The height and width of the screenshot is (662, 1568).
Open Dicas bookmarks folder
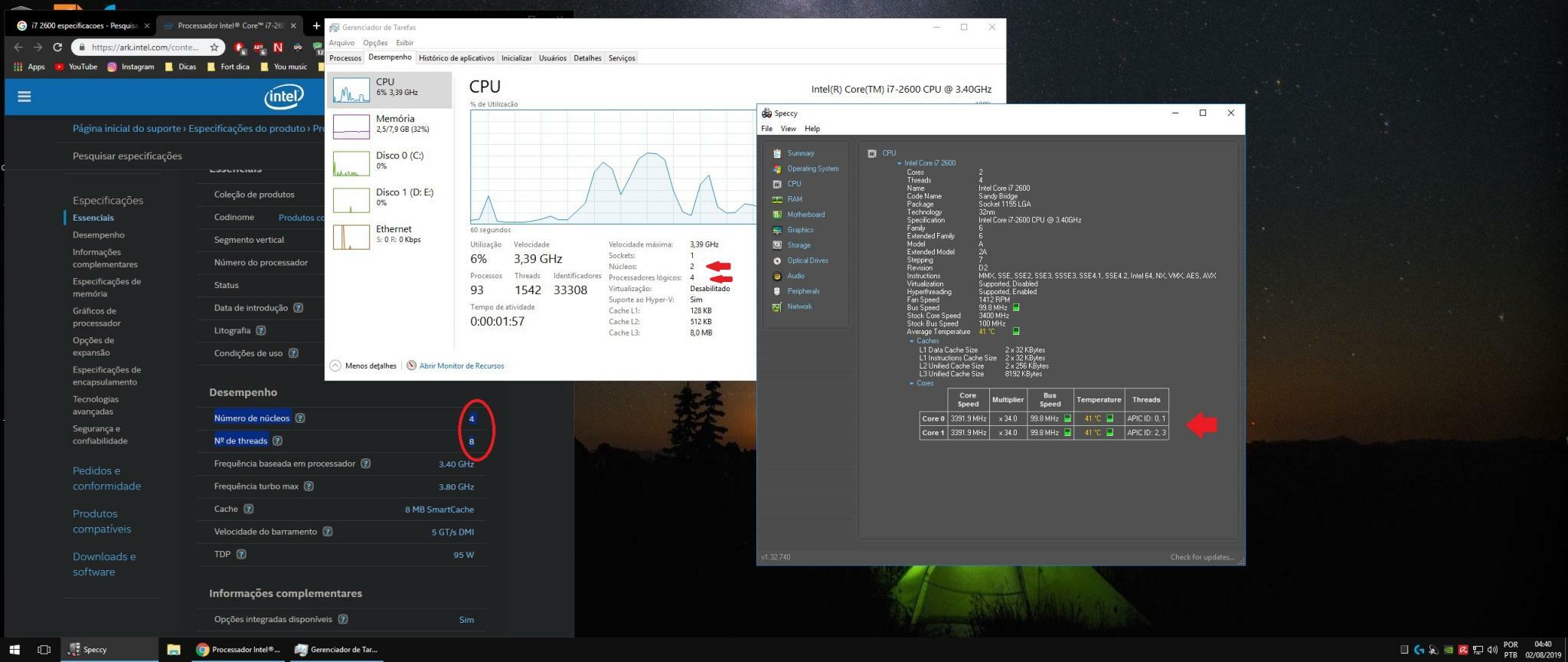[x=181, y=67]
